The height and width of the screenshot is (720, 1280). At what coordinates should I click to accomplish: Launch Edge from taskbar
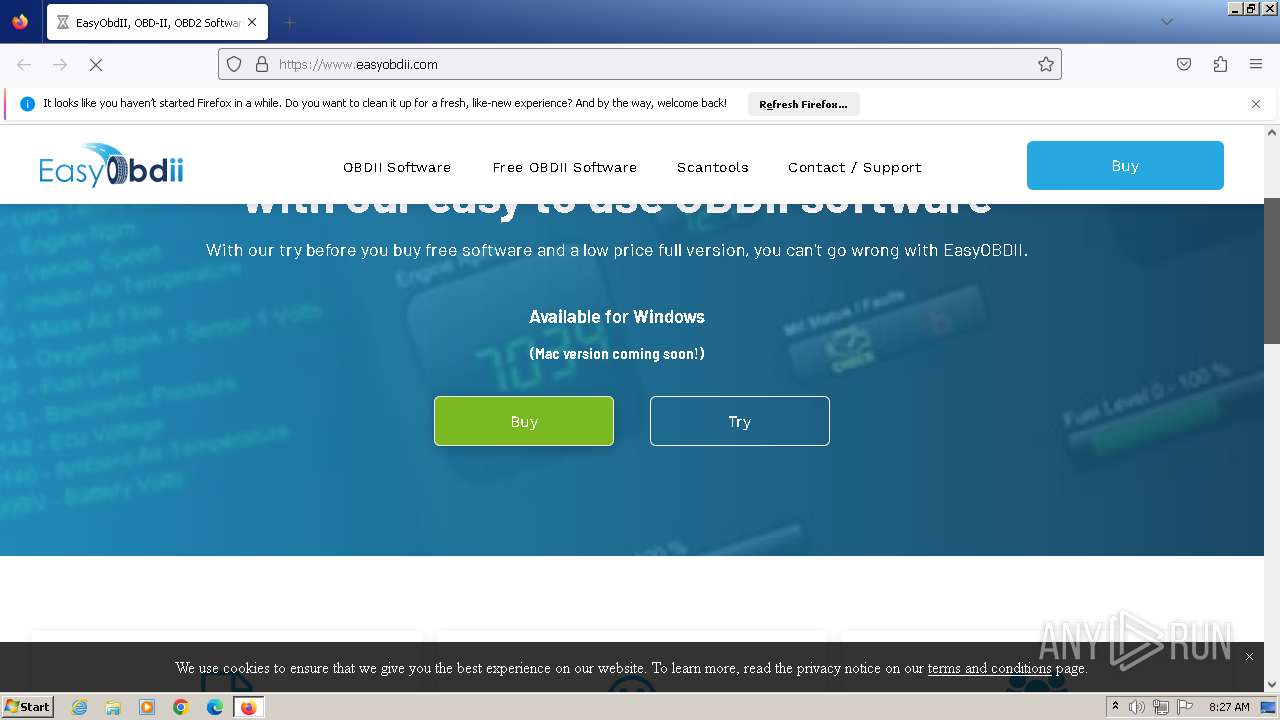point(215,707)
